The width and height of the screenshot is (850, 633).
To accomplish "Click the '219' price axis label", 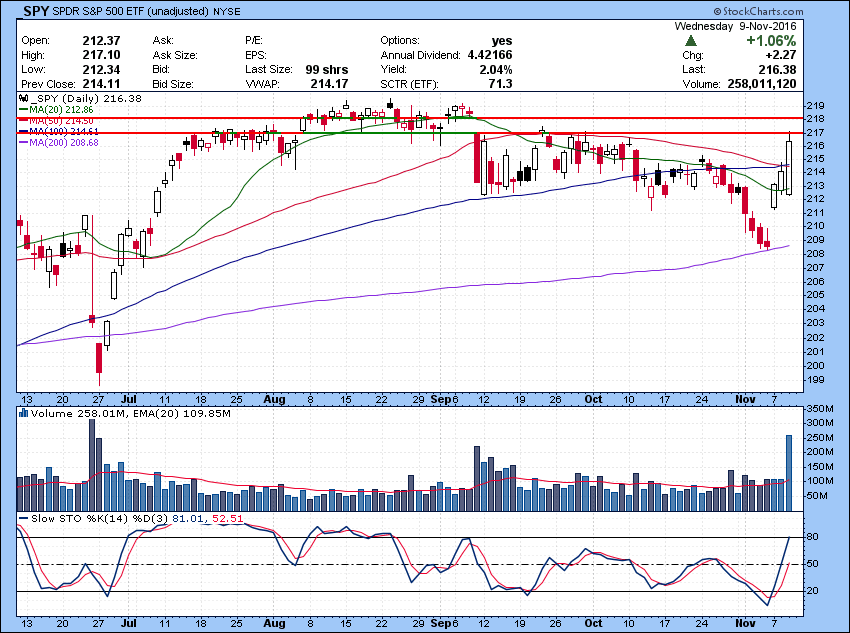I will pos(816,106).
